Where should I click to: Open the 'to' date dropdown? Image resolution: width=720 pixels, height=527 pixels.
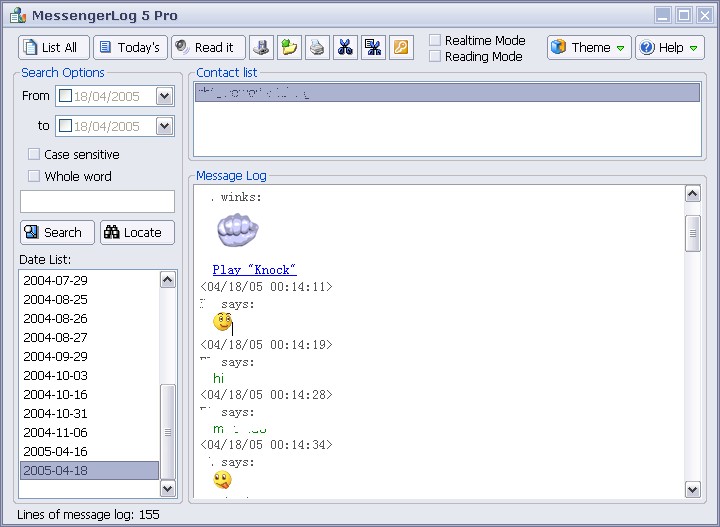click(x=165, y=126)
